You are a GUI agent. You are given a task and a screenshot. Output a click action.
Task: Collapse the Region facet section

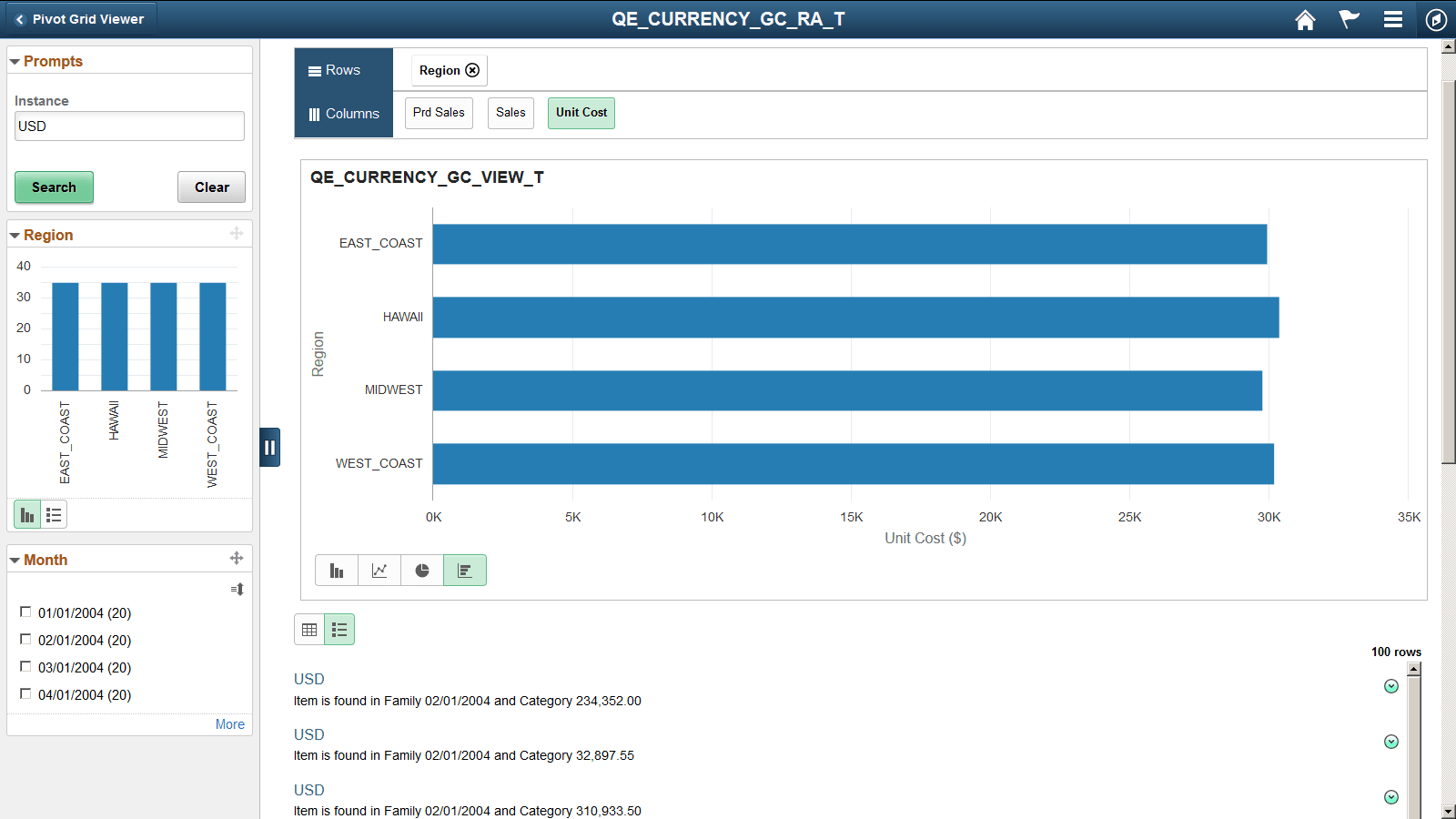tap(15, 234)
